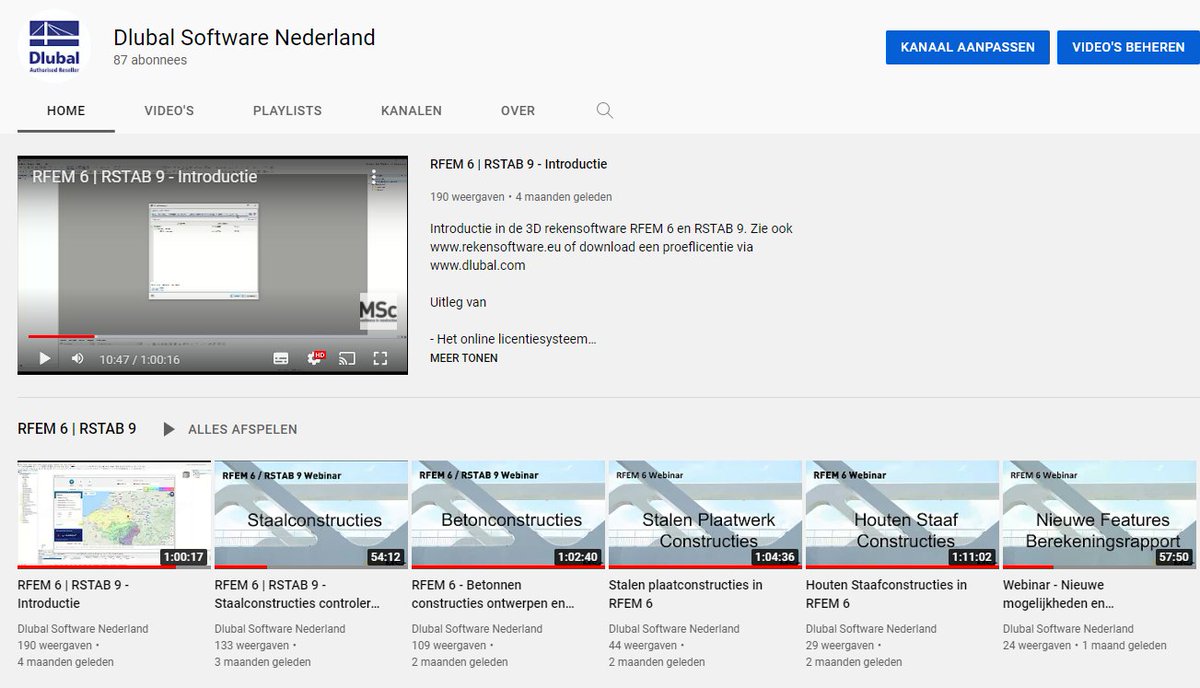Open the three-dot menu in video player
Viewport: 1200px width, 688px height.
374,177
